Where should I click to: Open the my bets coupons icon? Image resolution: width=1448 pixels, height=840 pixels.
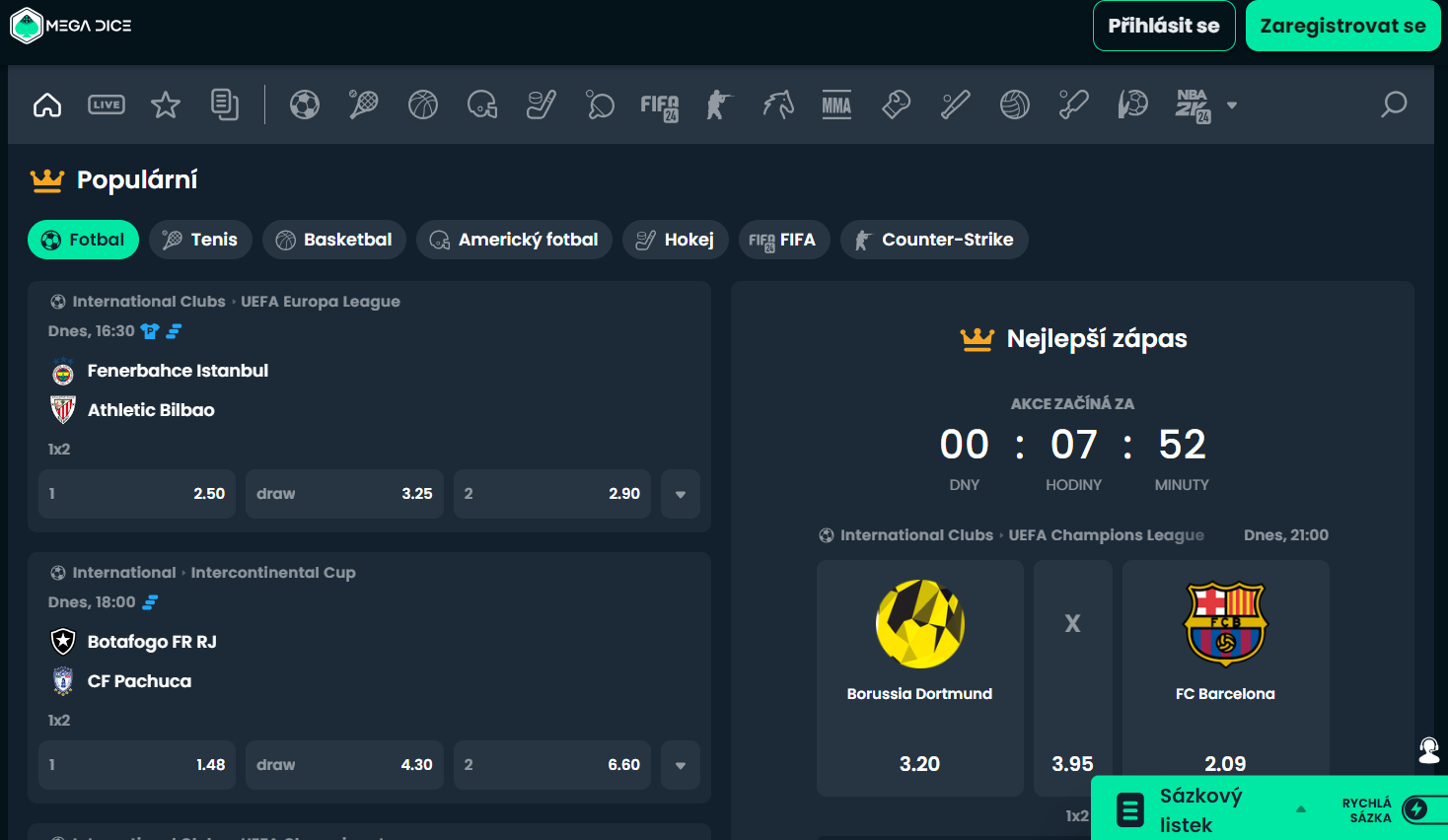[225, 105]
